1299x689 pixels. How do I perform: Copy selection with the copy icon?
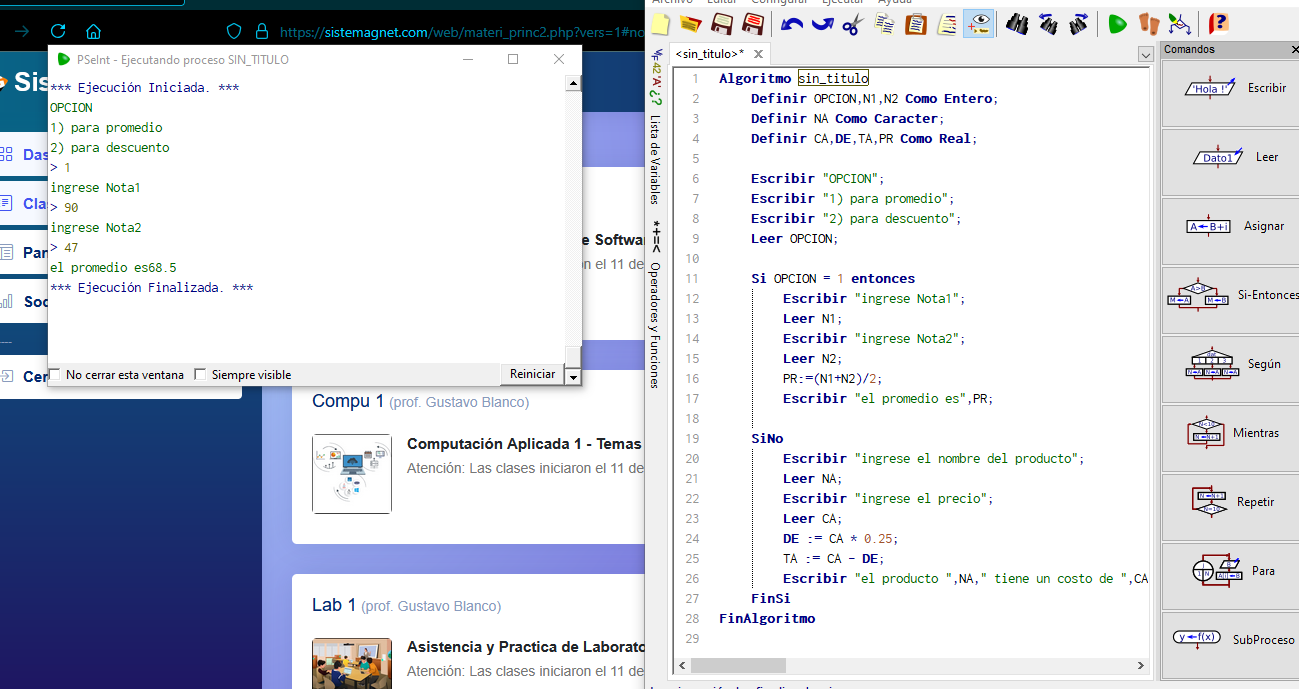(x=884, y=23)
